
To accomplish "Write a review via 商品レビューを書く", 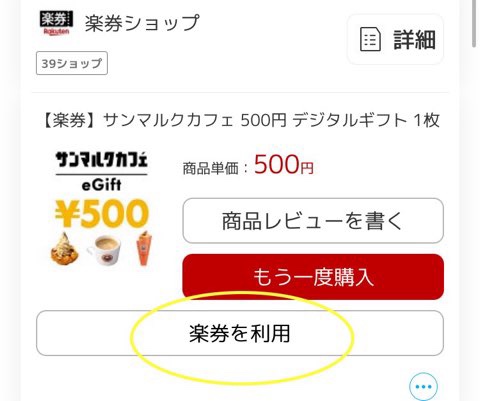I will point(313,221).
